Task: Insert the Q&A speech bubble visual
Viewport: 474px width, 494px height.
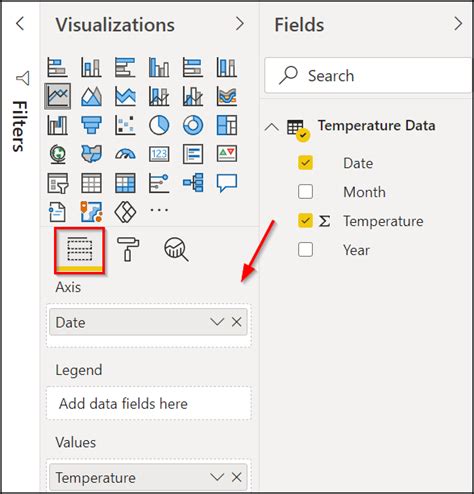Action: point(227,183)
